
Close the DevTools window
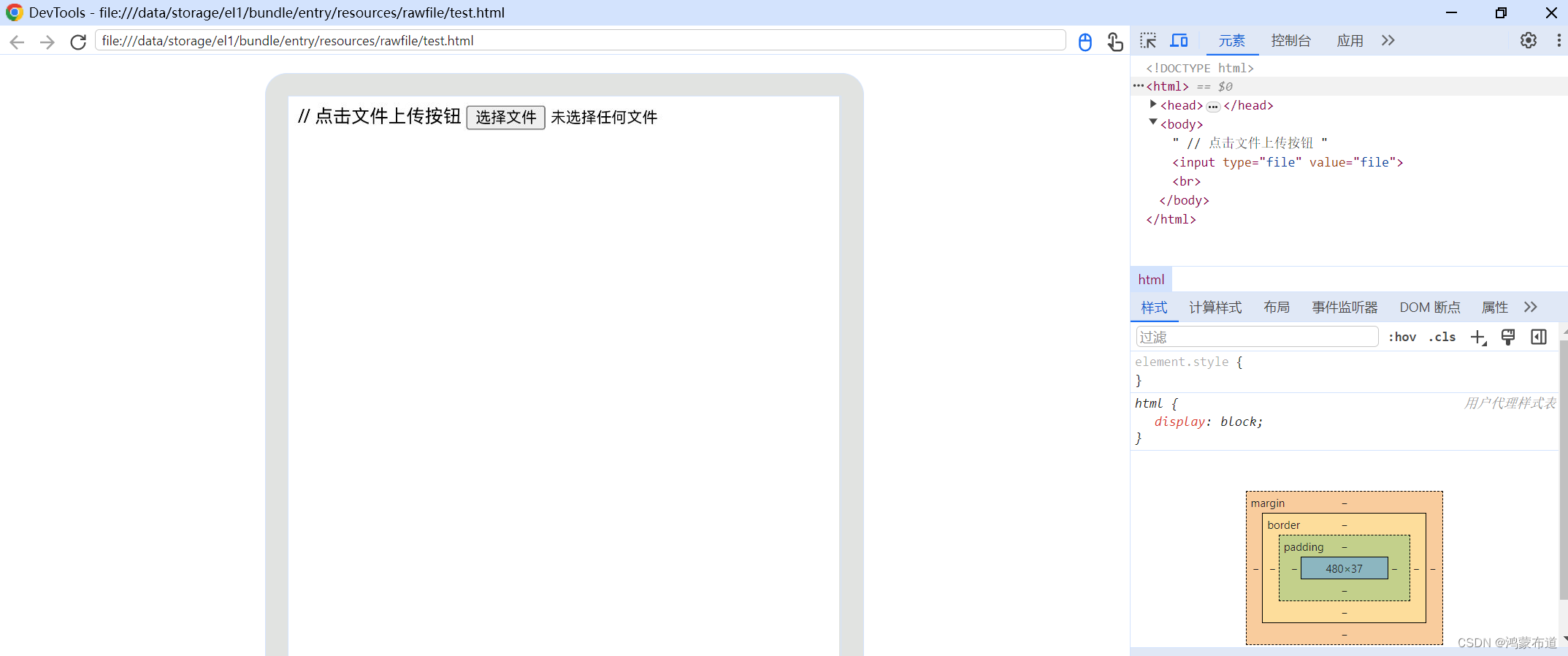point(1551,12)
